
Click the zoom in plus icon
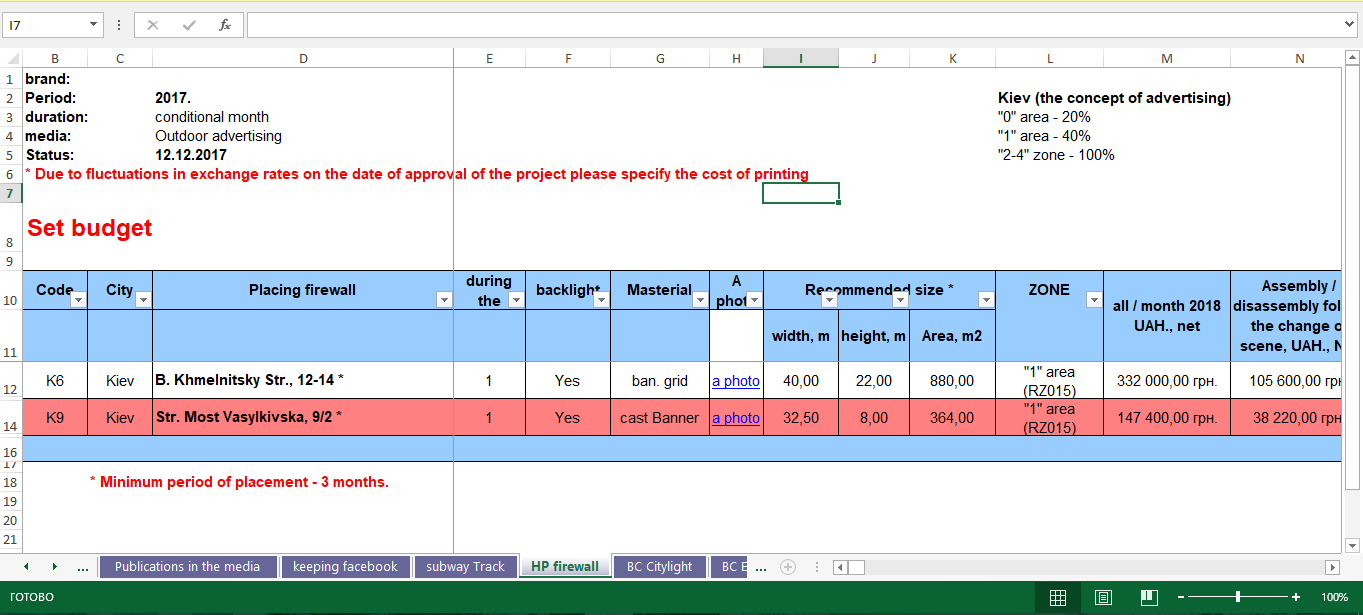click(1296, 597)
